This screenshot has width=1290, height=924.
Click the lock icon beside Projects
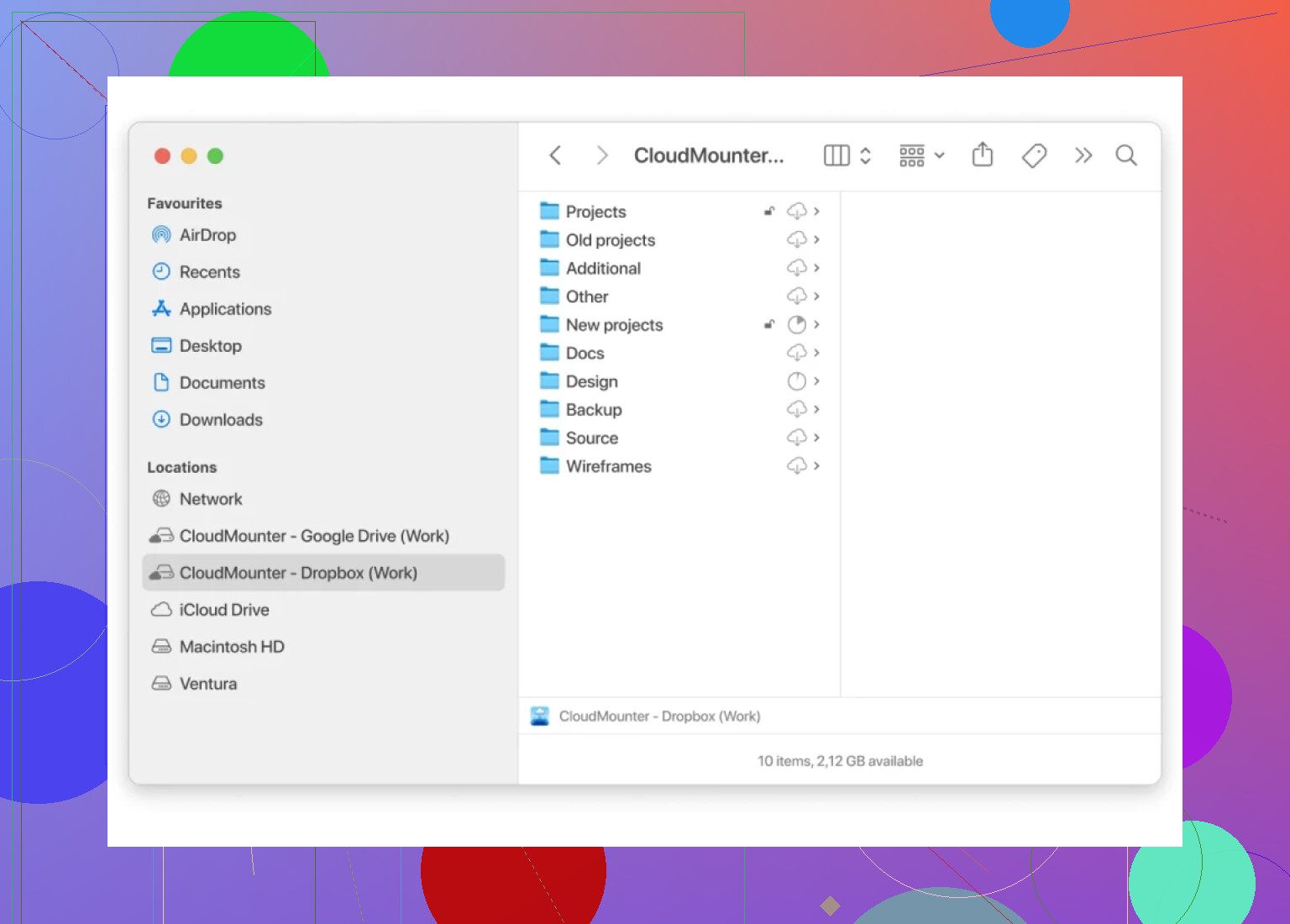(x=768, y=211)
